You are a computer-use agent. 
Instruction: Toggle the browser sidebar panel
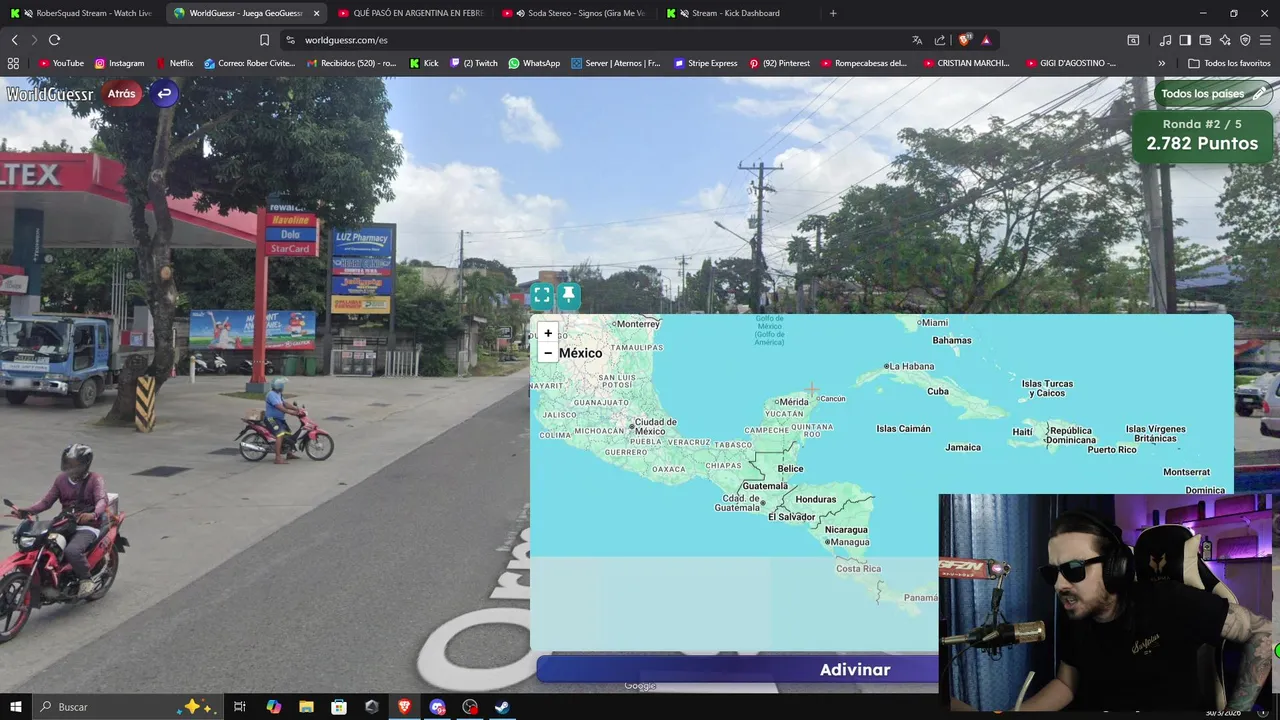pos(1185,40)
